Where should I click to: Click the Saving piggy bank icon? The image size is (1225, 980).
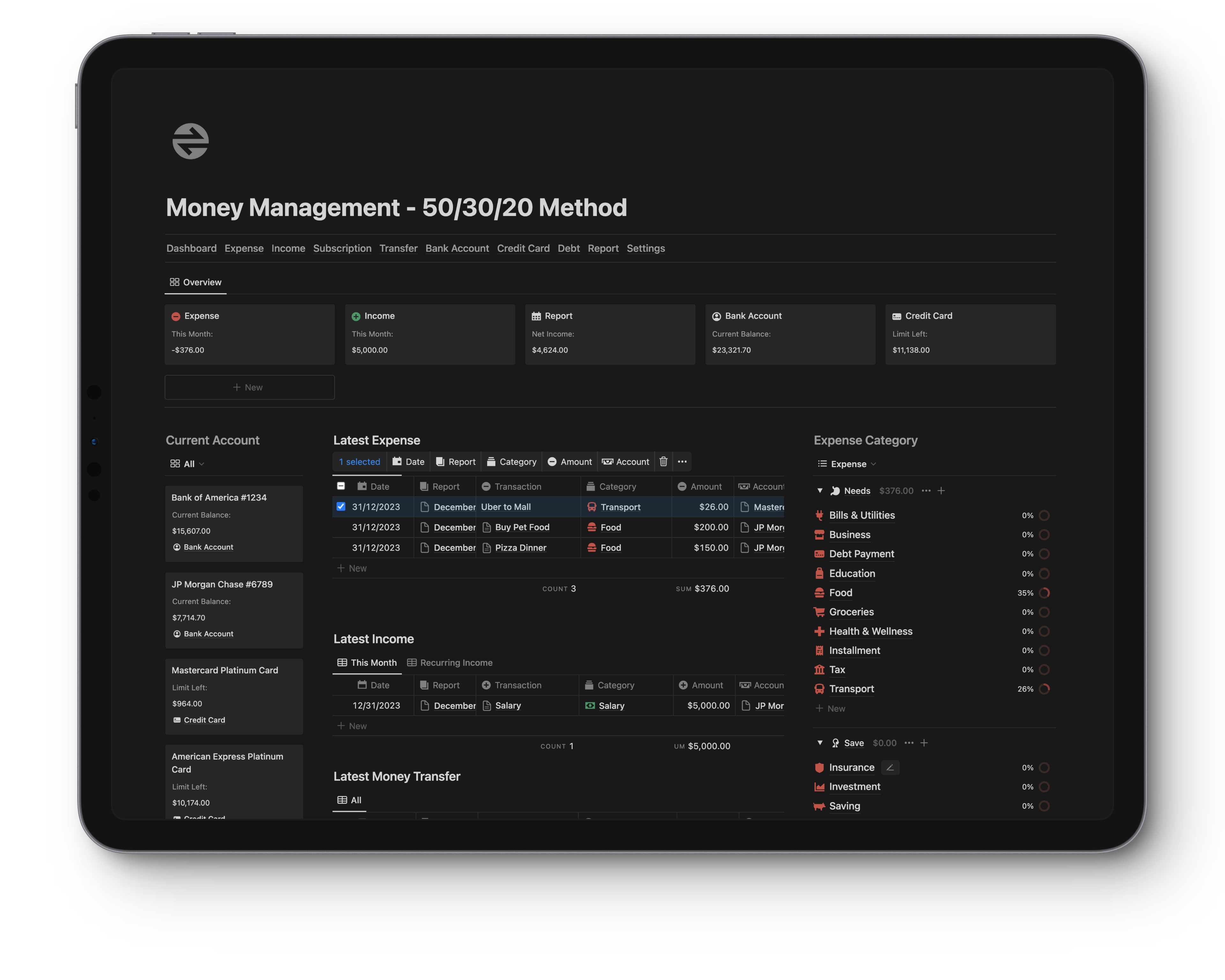coord(819,806)
